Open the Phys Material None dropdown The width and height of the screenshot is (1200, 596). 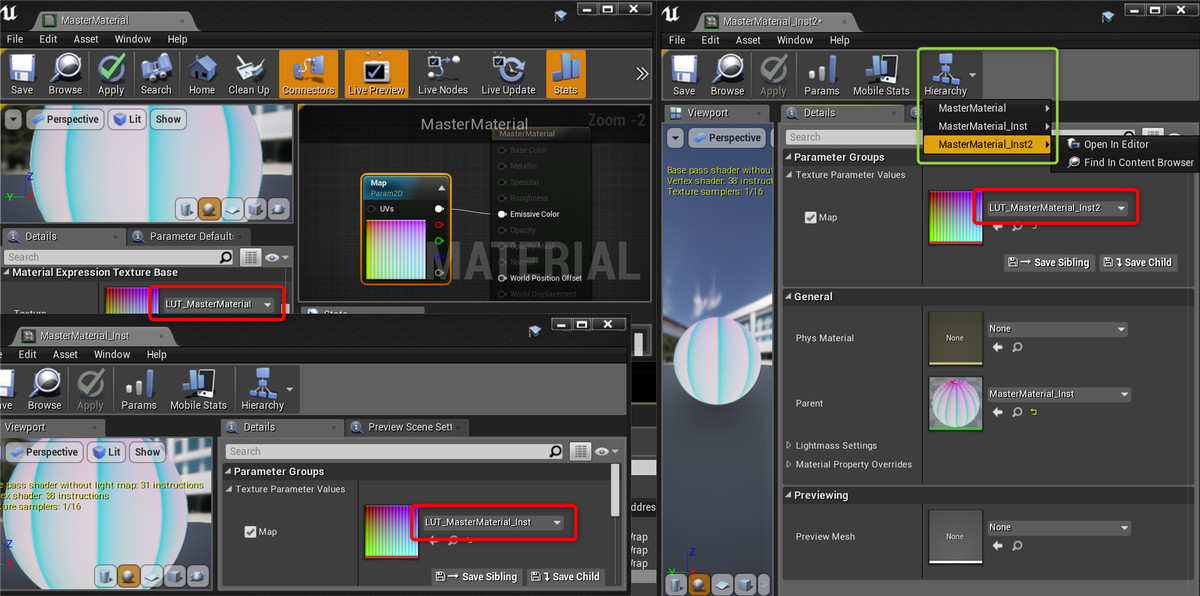(x=1058, y=329)
